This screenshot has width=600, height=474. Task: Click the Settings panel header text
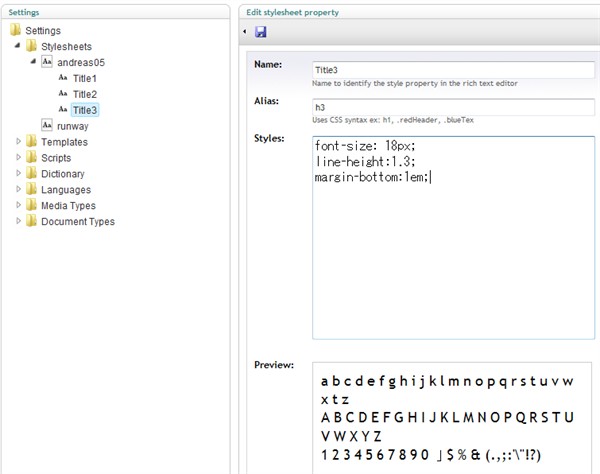coord(24,12)
